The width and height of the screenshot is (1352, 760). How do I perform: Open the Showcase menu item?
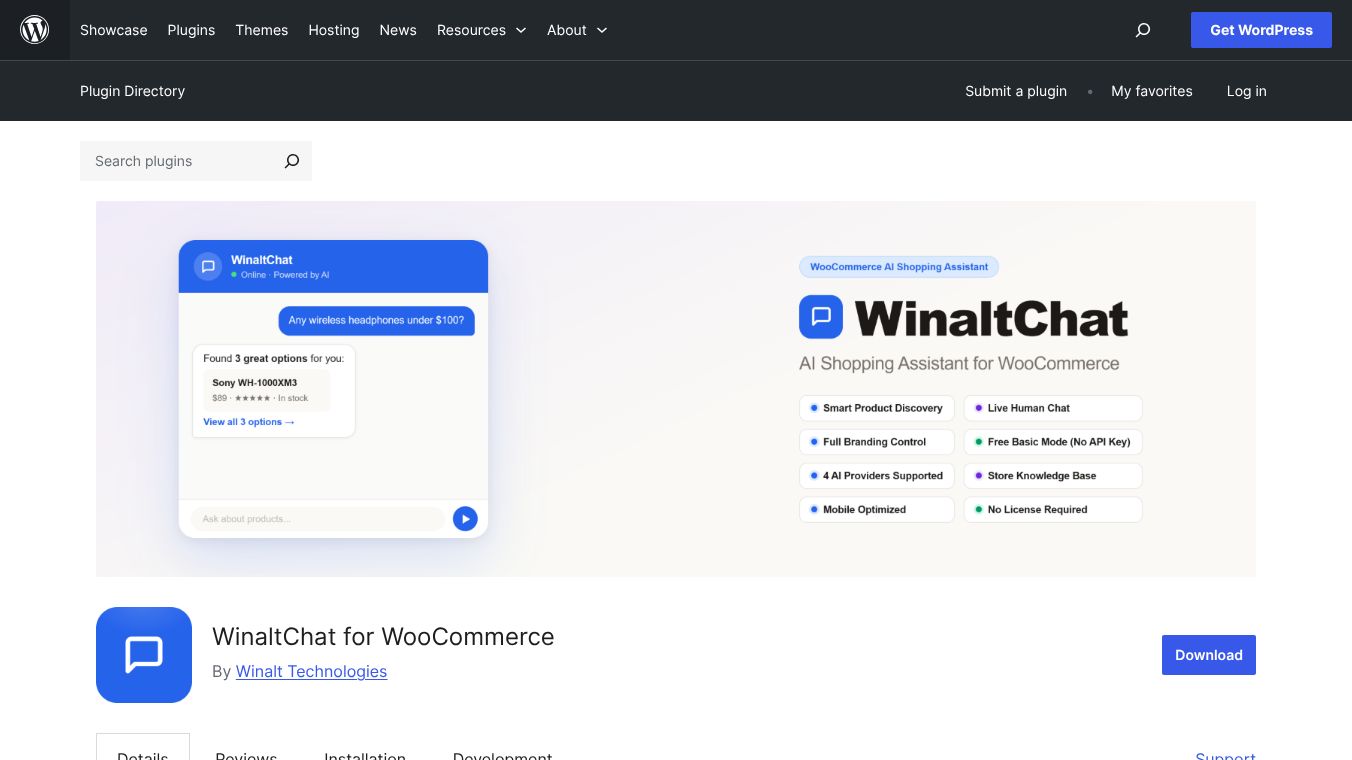click(x=114, y=30)
